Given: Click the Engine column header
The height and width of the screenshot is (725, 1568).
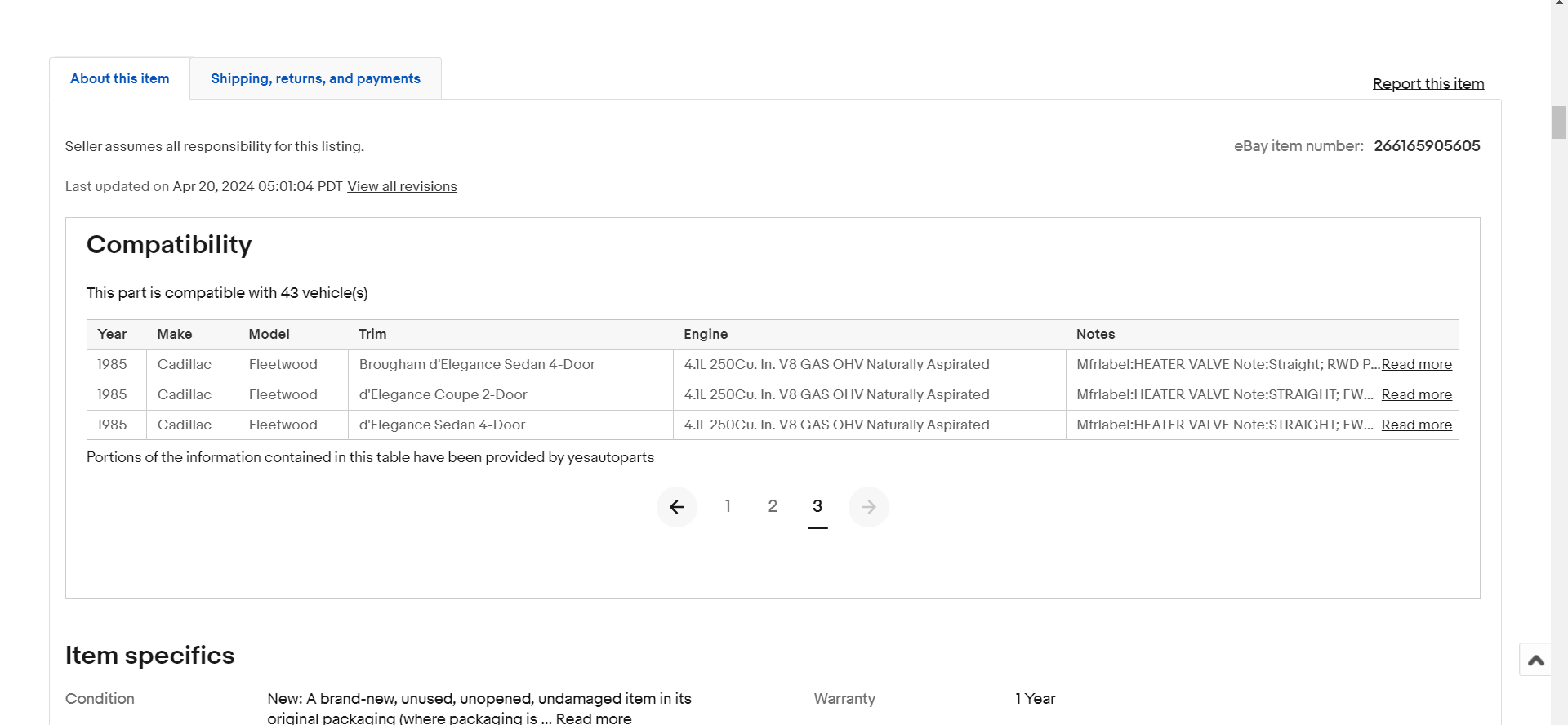Looking at the screenshot, I should tap(706, 334).
